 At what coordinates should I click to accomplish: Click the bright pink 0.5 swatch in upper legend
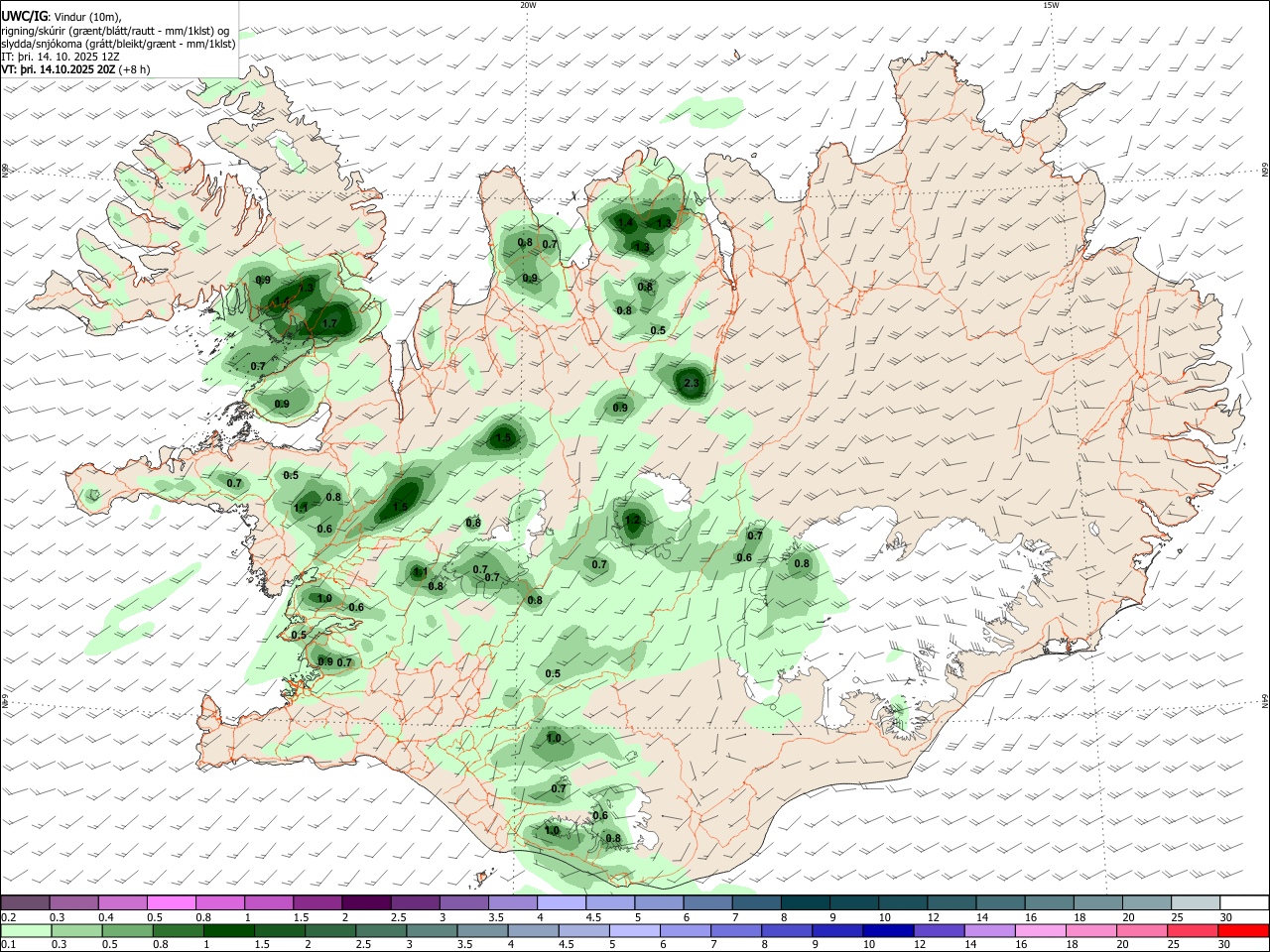(x=172, y=902)
